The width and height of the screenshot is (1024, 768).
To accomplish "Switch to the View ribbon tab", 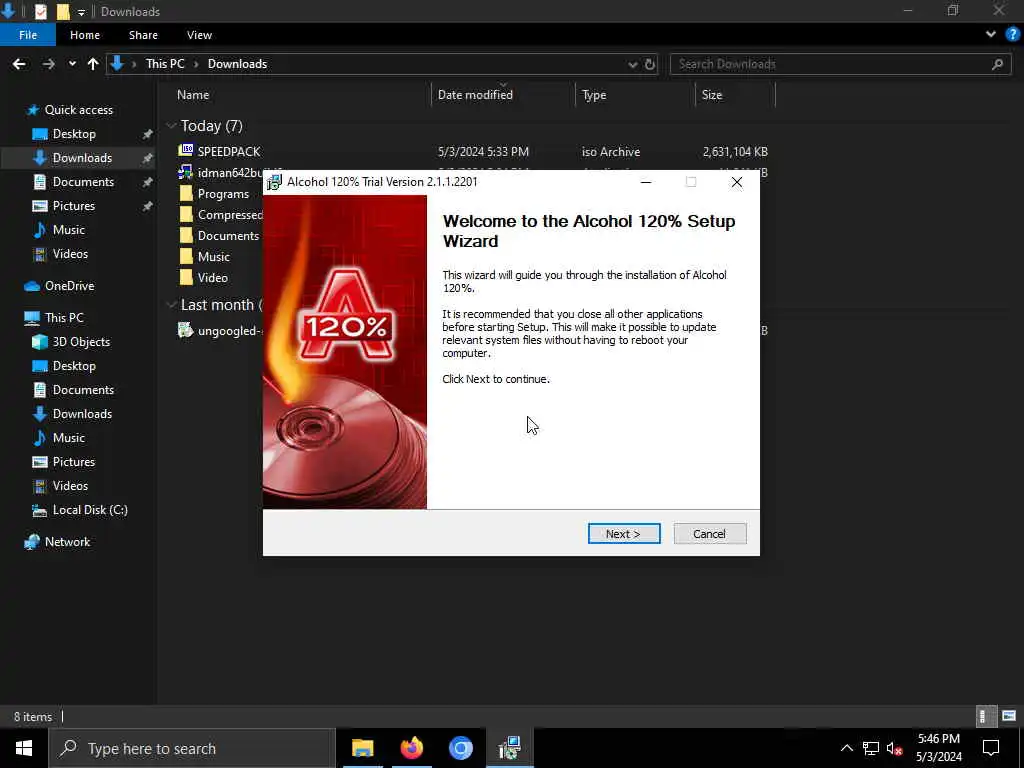I will pyautogui.click(x=199, y=35).
